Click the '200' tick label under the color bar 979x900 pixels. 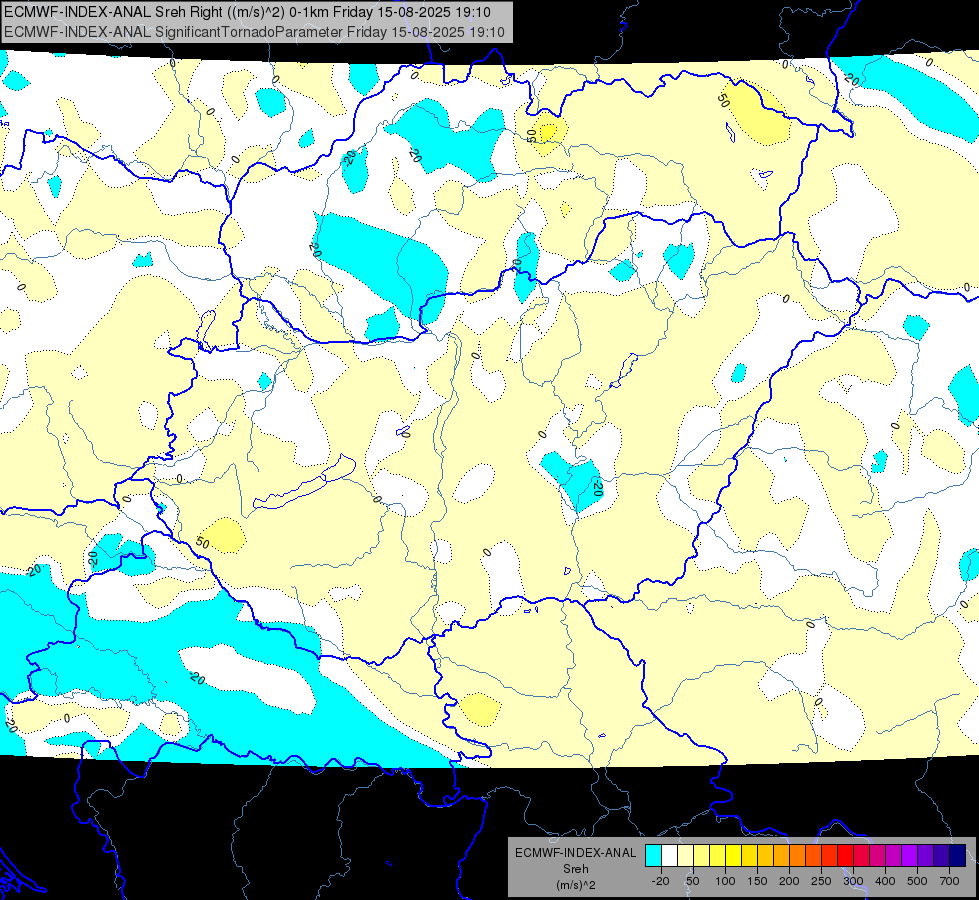point(789,881)
